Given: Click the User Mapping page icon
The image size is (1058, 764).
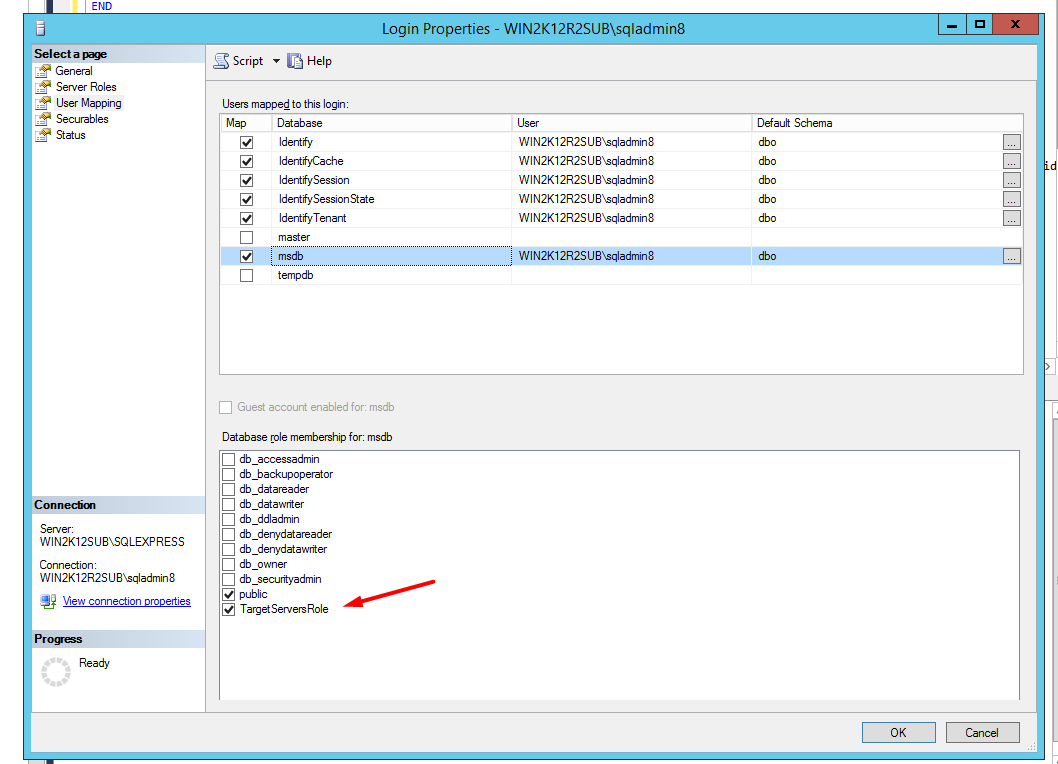Looking at the screenshot, I should [43, 103].
